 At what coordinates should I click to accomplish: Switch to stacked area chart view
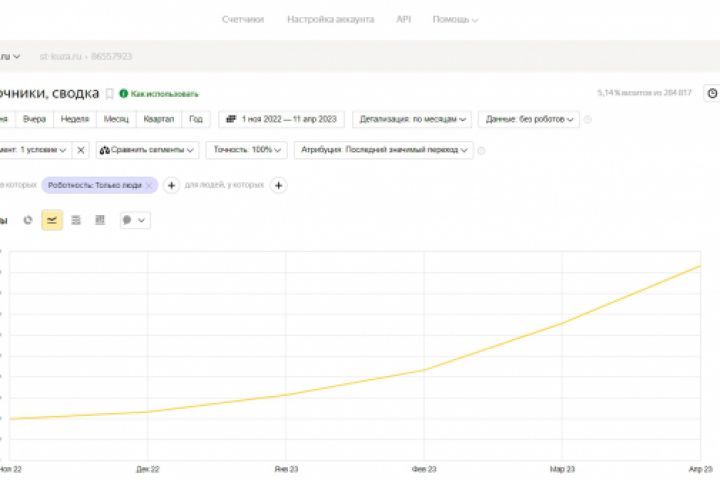click(76, 220)
